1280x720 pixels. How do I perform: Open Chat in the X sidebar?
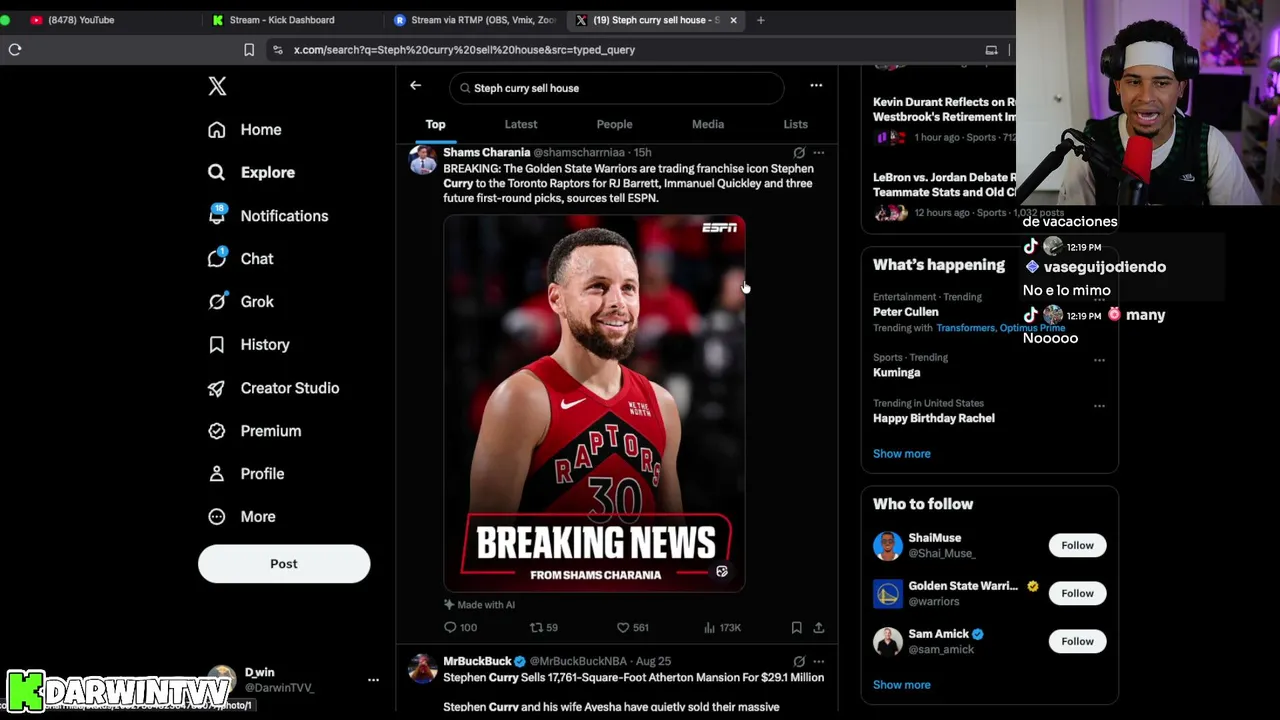(240, 259)
